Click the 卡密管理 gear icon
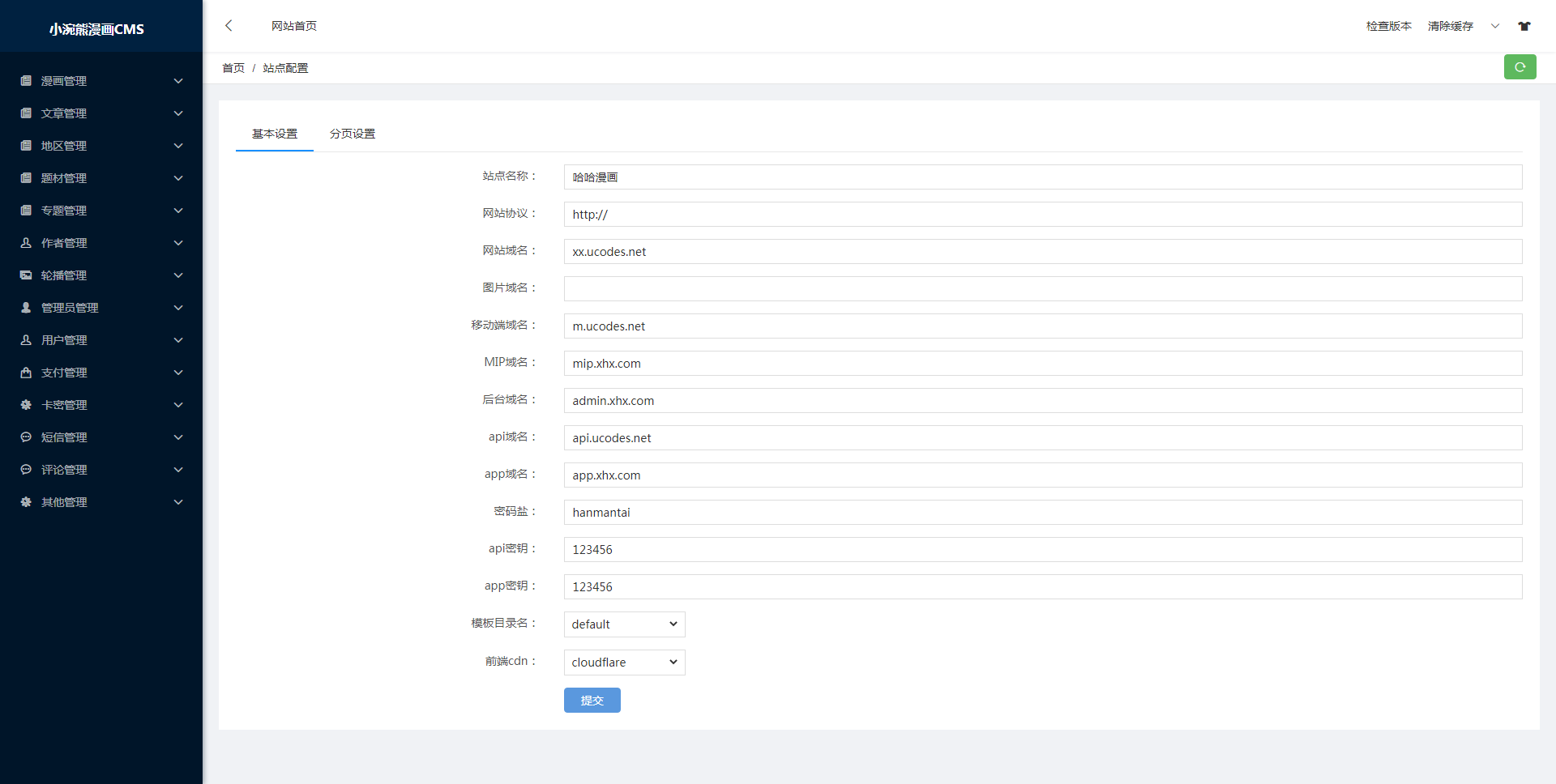The height and width of the screenshot is (784, 1556). pos(26,405)
